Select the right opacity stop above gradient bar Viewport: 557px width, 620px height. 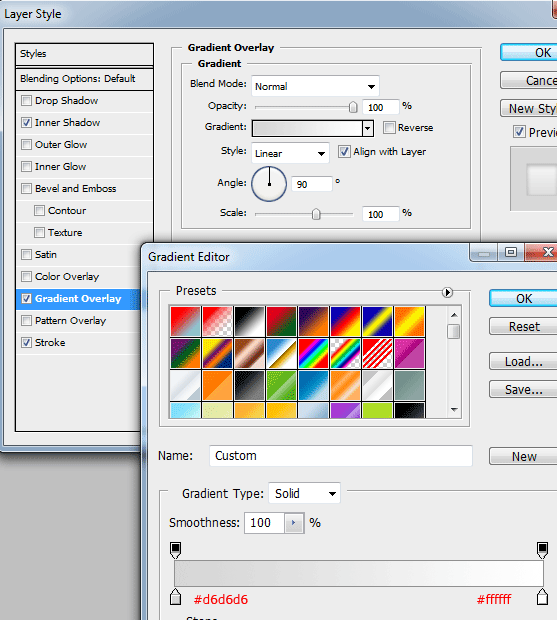(542, 550)
